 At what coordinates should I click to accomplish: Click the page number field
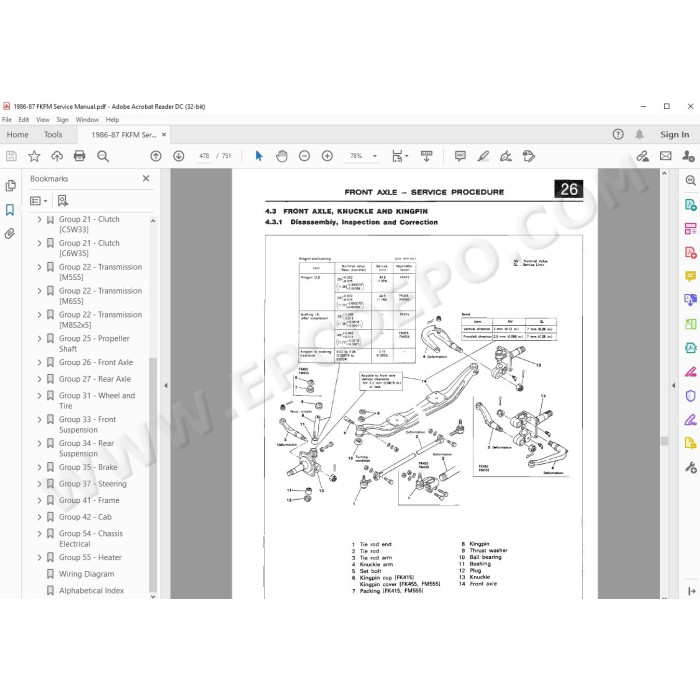[204, 156]
